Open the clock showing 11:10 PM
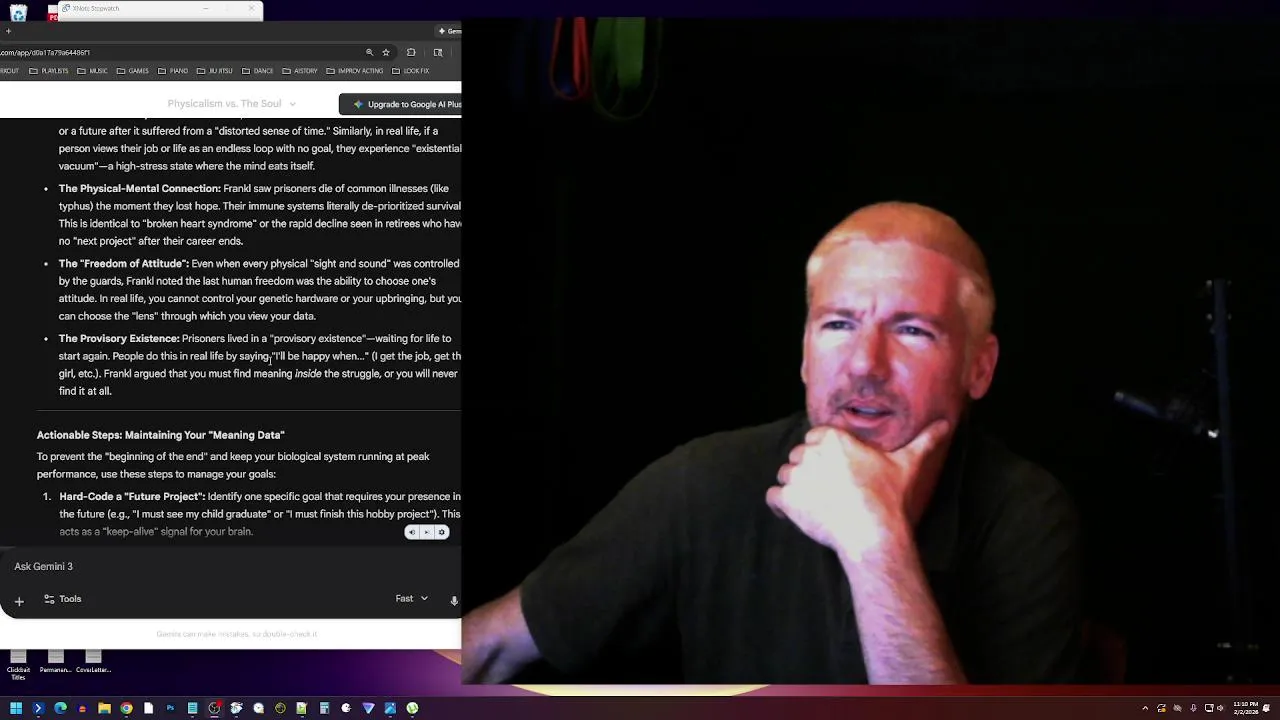The height and width of the screenshot is (720, 1280). 1246,708
